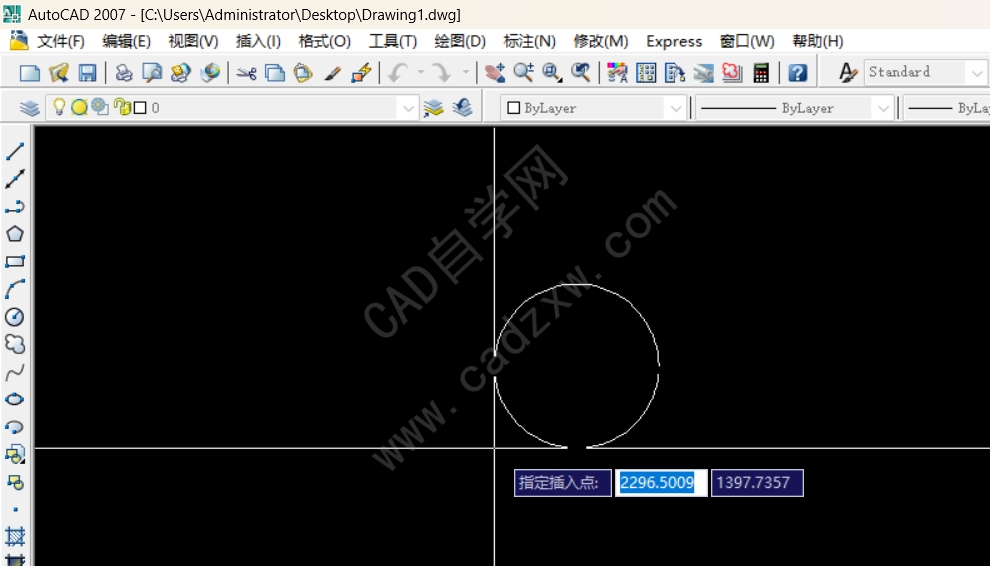
Task: Toggle layer 0 lock padlock
Action: click(x=122, y=107)
